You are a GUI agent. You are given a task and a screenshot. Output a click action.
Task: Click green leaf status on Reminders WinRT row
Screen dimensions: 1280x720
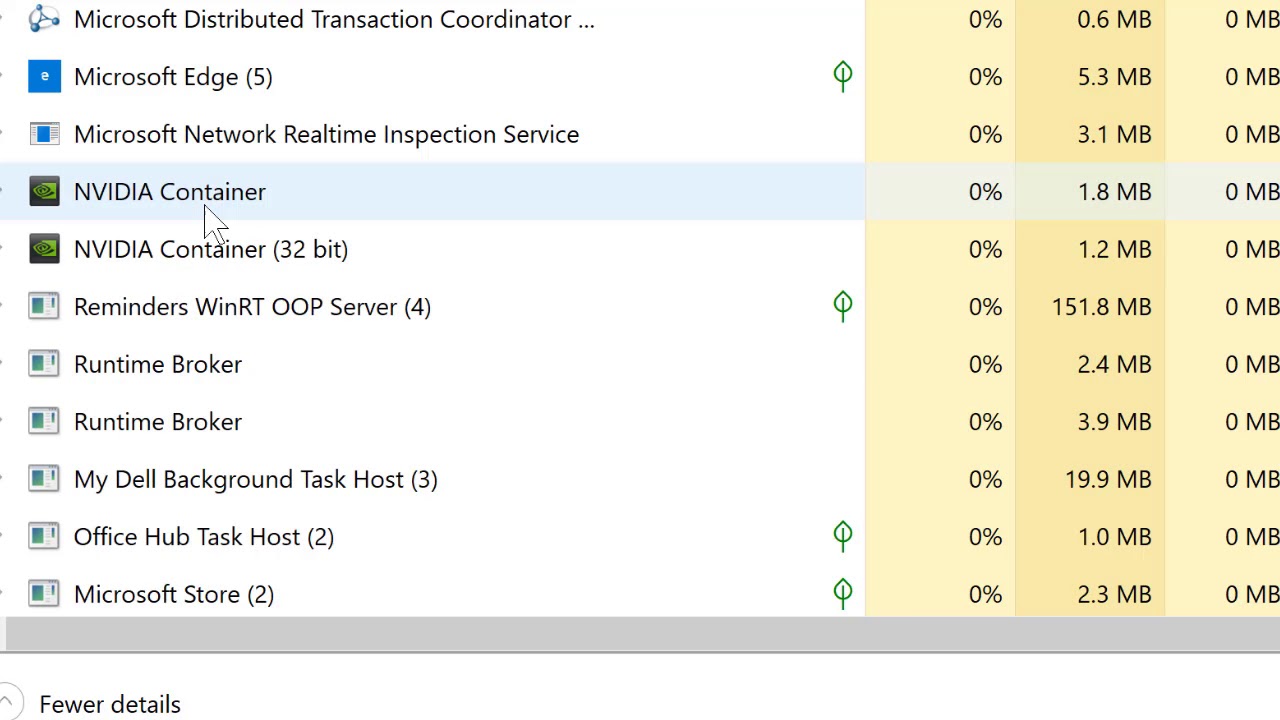coord(843,306)
